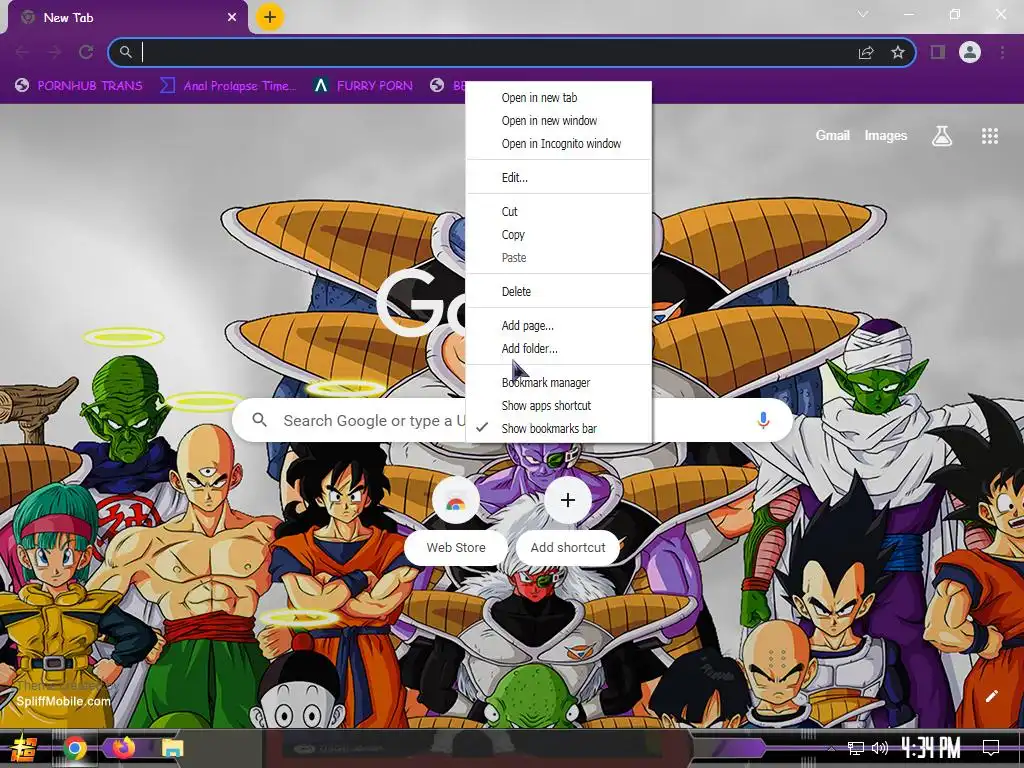1024x768 pixels.
Task: Choose Open in new window
Action: pos(558,120)
